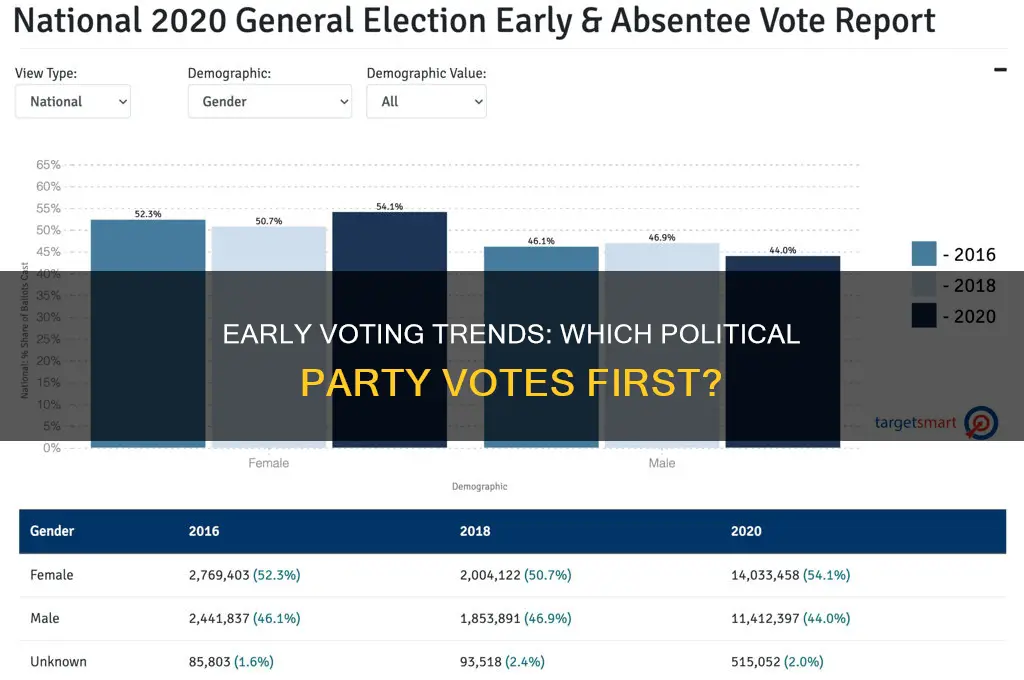This screenshot has height=680, width=1024.
Task: Select the 2018 legend color square
Action: pos(923,286)
